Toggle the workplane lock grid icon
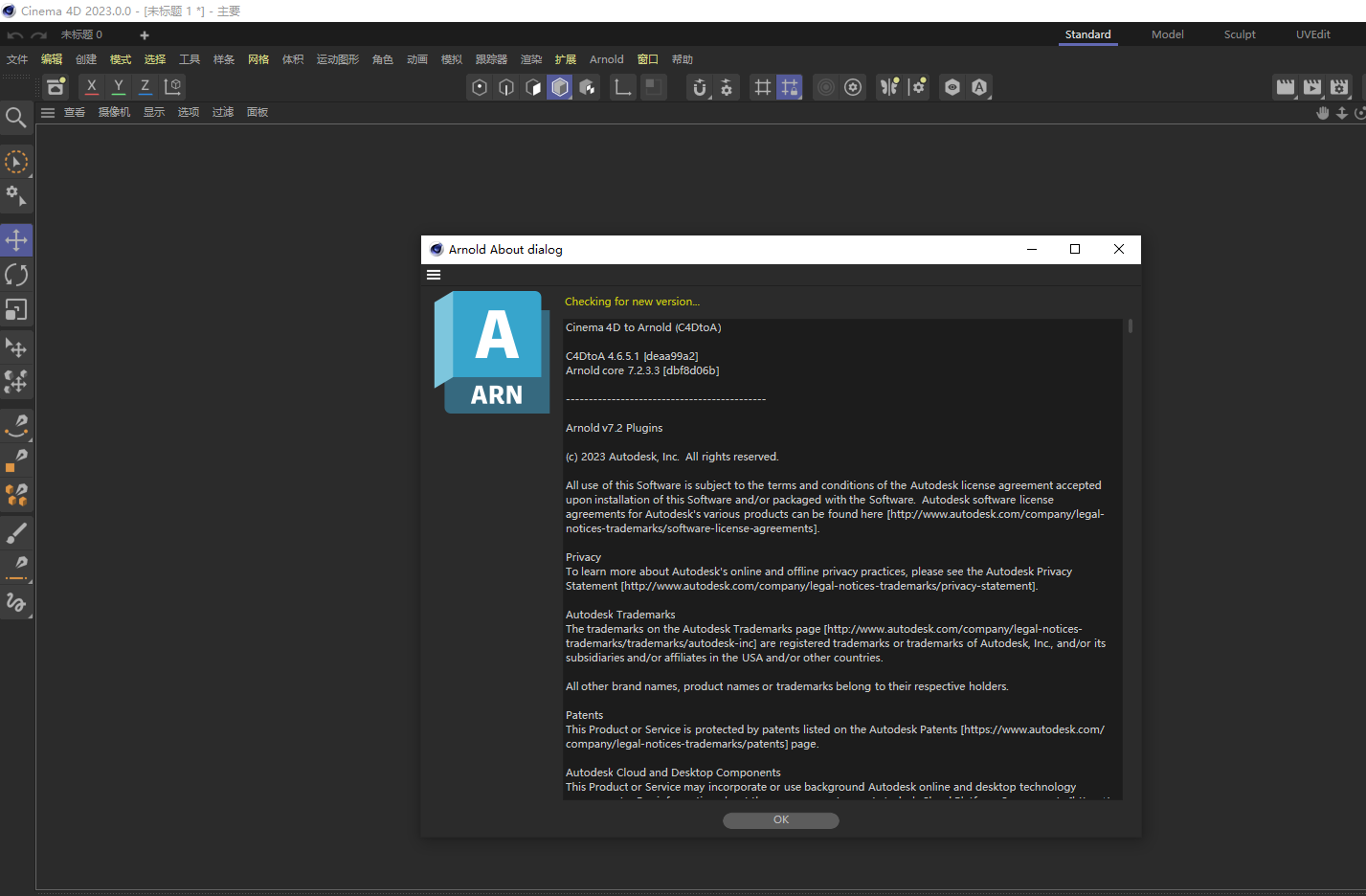Image resolution: width=1366 pixels, height=896 pixels. tap(790, 87)
